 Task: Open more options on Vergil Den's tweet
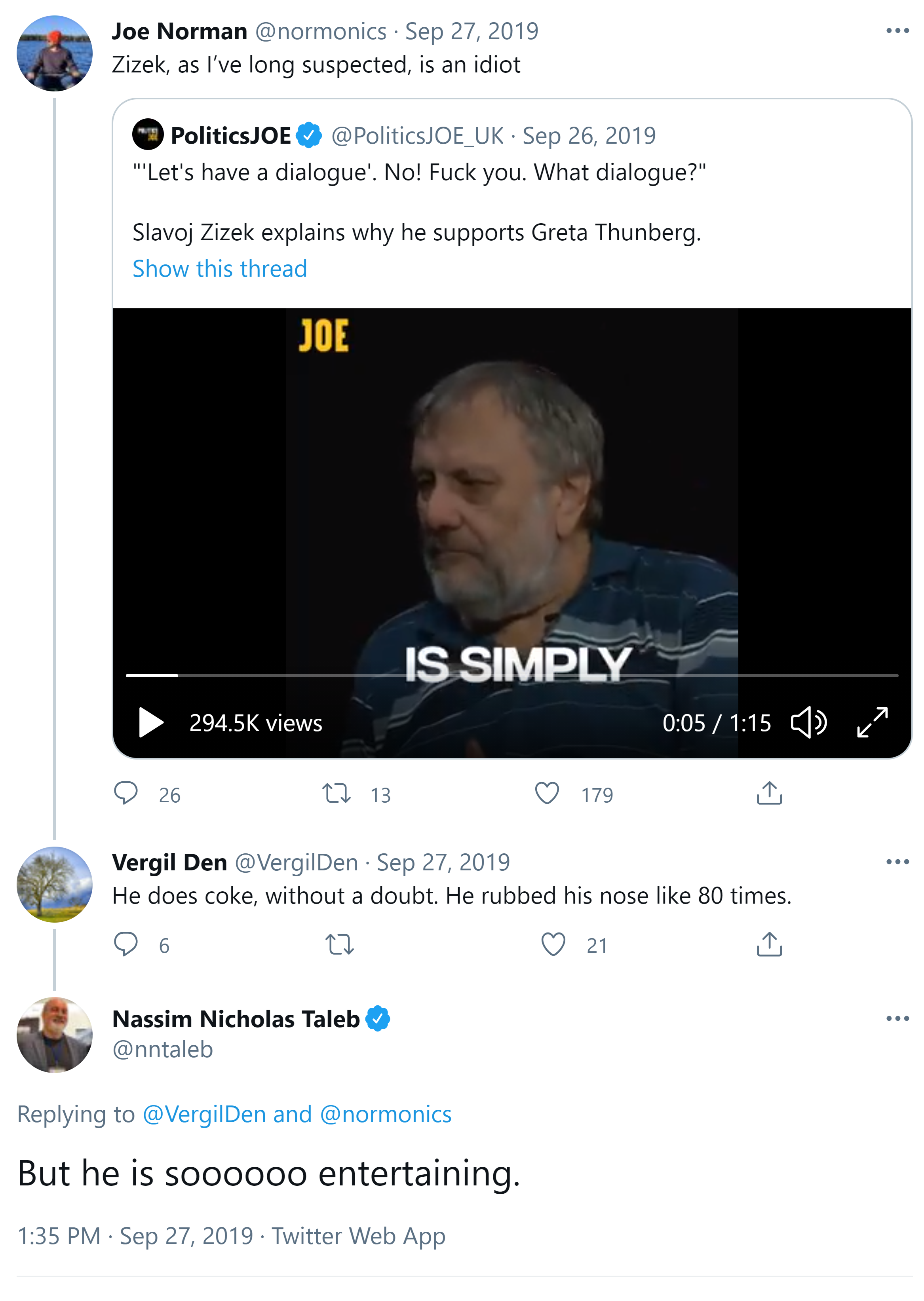(x=897, y=862)
